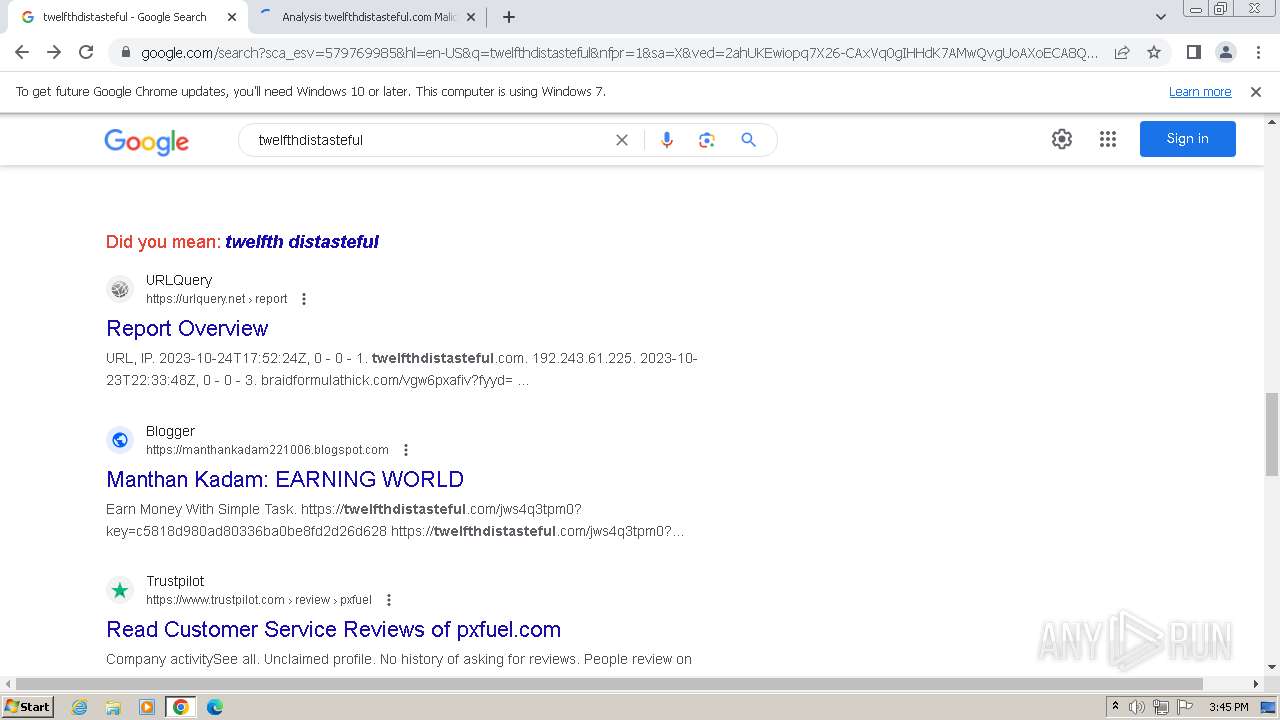Share this page icon in address bar
Screen dimensions: 1280x720
[1122, 52]
